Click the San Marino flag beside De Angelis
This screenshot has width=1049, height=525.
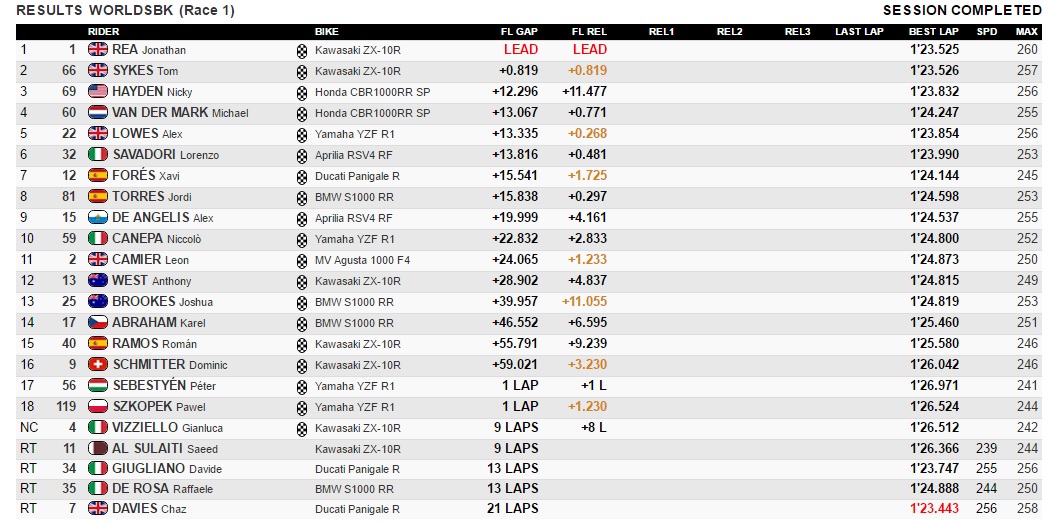coord(98,217)
